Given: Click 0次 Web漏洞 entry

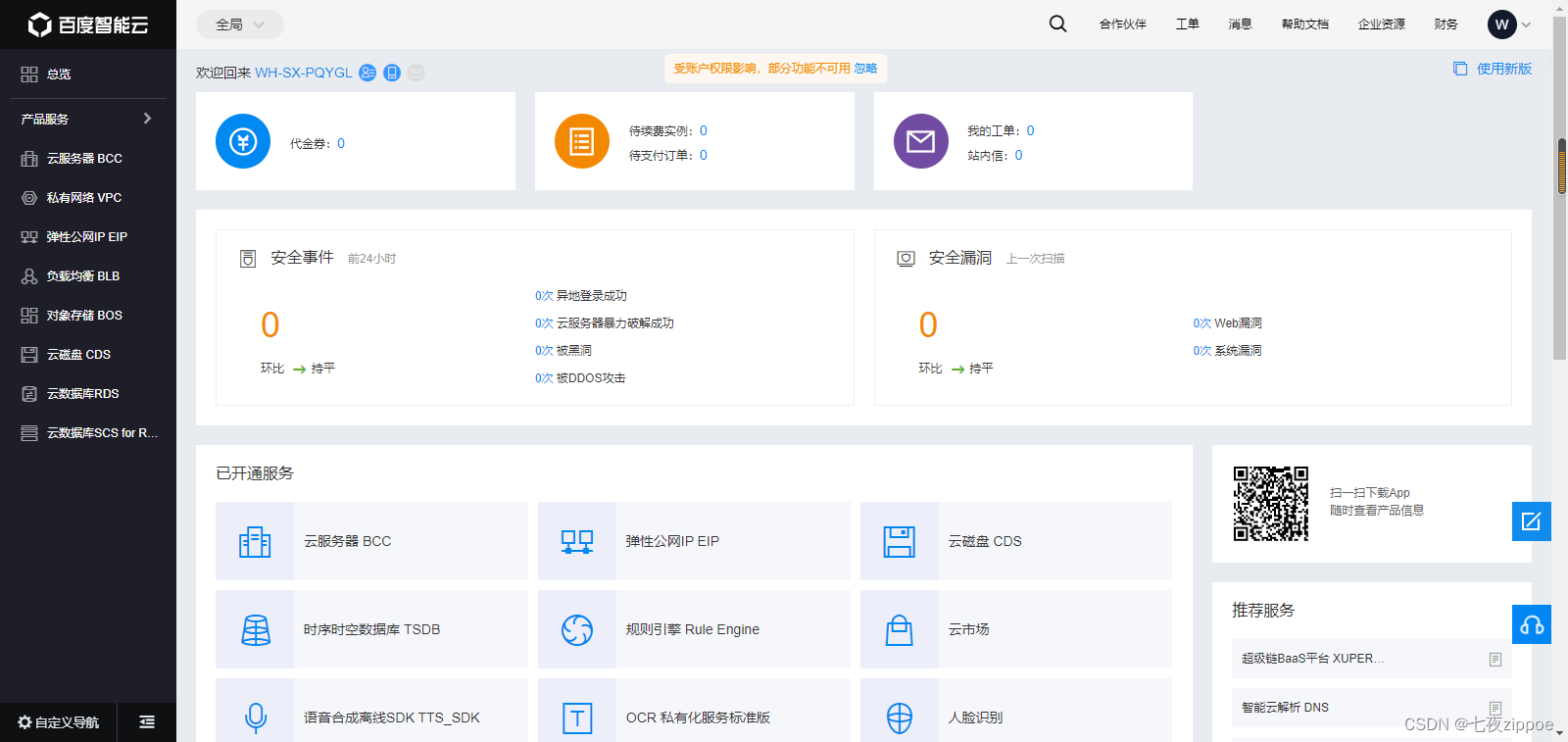Looking at the screenshot, I should pyautogui.click(x=1227, y=323).
